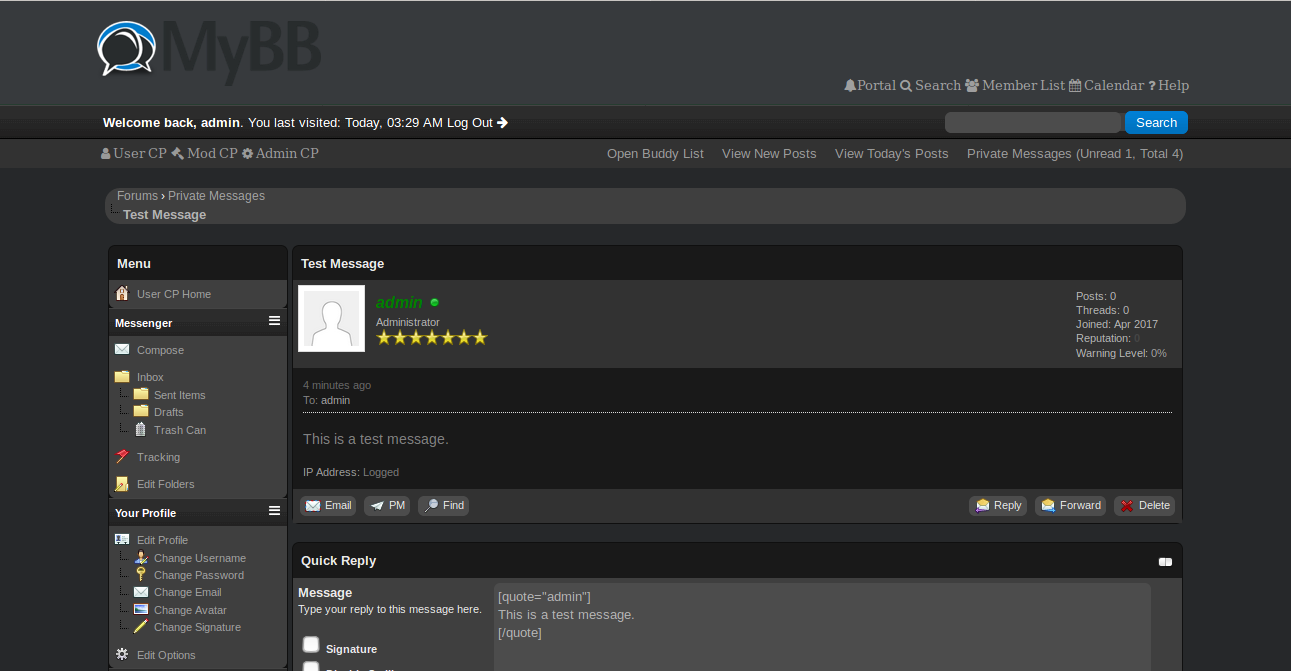
Task: Open the Calendar link
Action: point(1106,86)
